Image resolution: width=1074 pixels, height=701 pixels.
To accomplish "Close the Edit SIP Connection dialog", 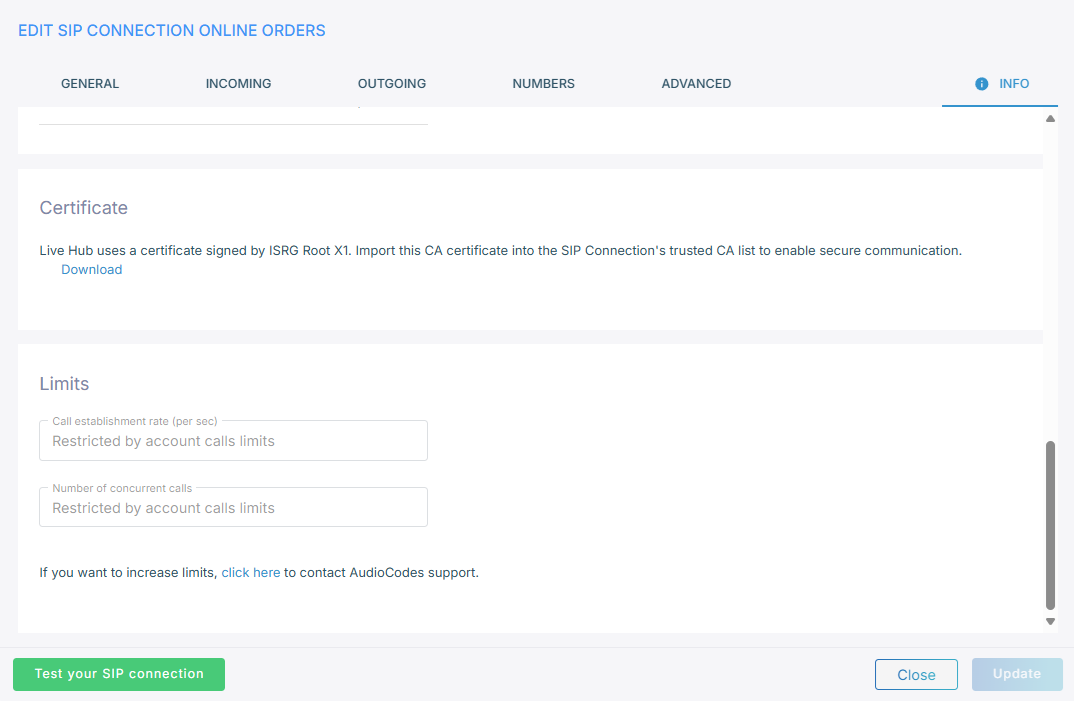I will (x=916, y=674).
